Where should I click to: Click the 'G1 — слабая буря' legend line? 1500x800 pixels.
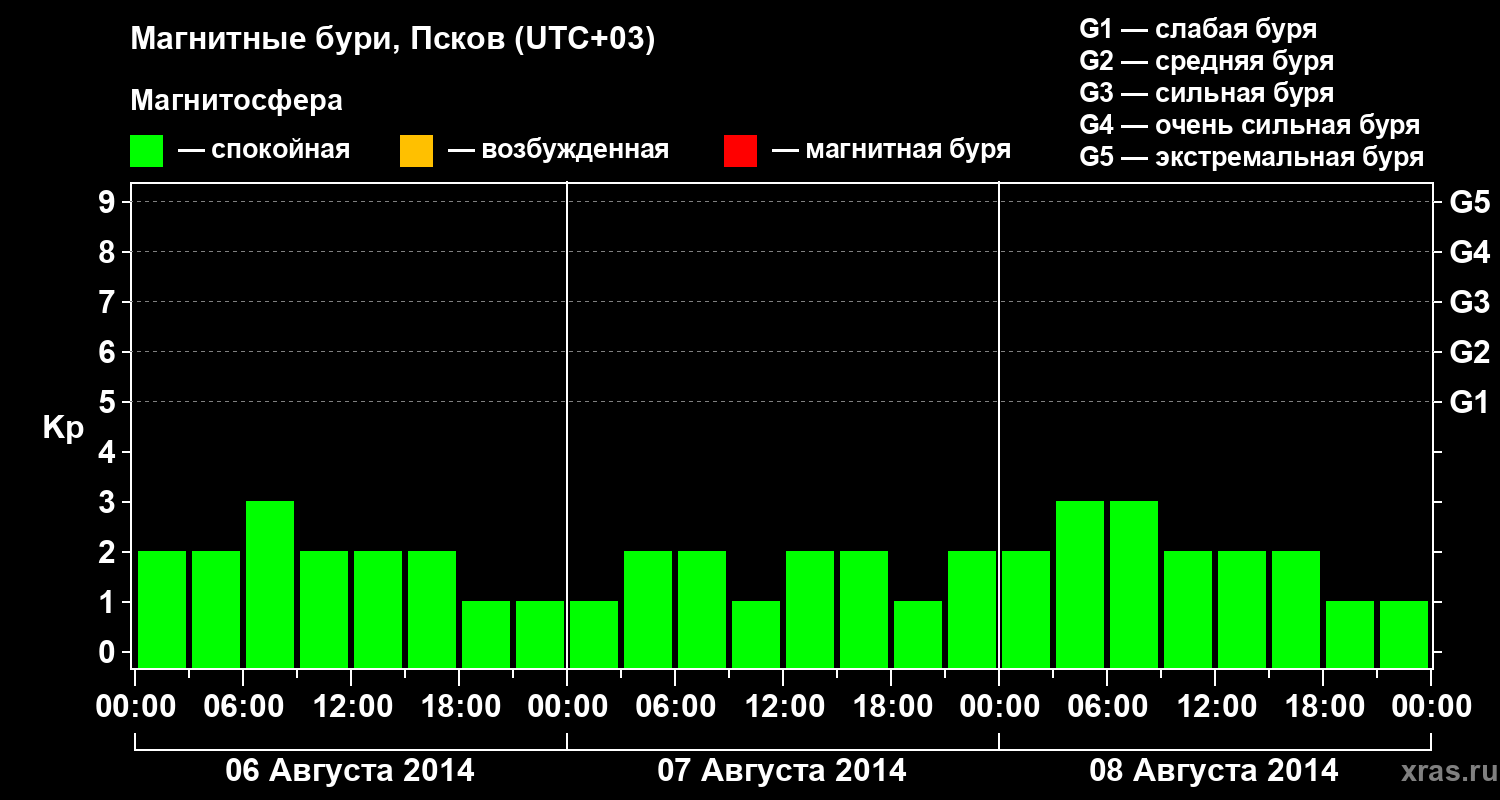[1198, 29]
